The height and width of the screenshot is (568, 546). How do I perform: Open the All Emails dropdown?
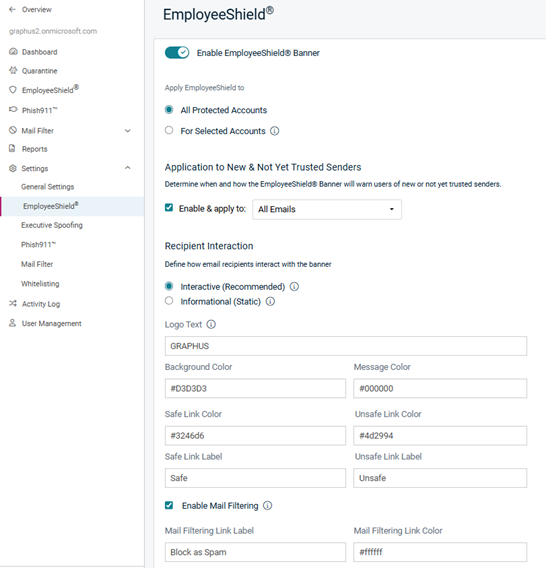pos(327,209)
